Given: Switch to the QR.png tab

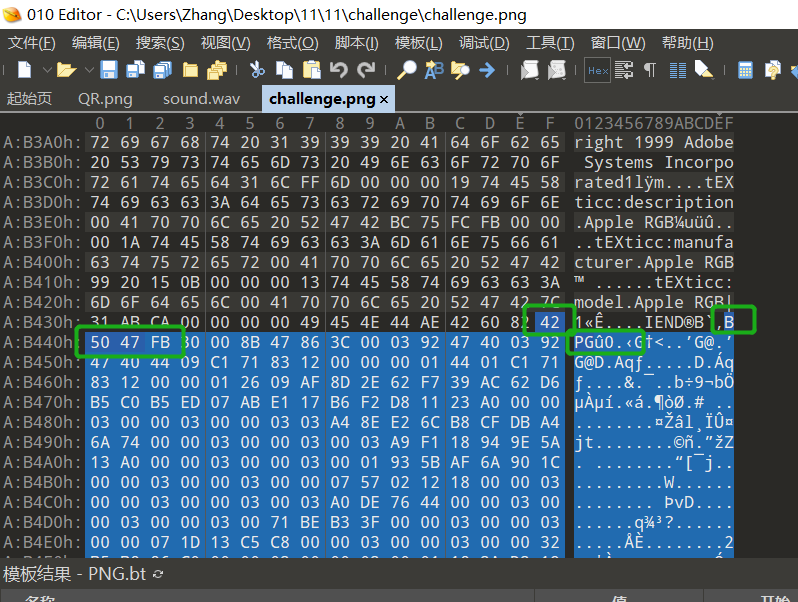Looking at the screenshot, I should point(105,98).
